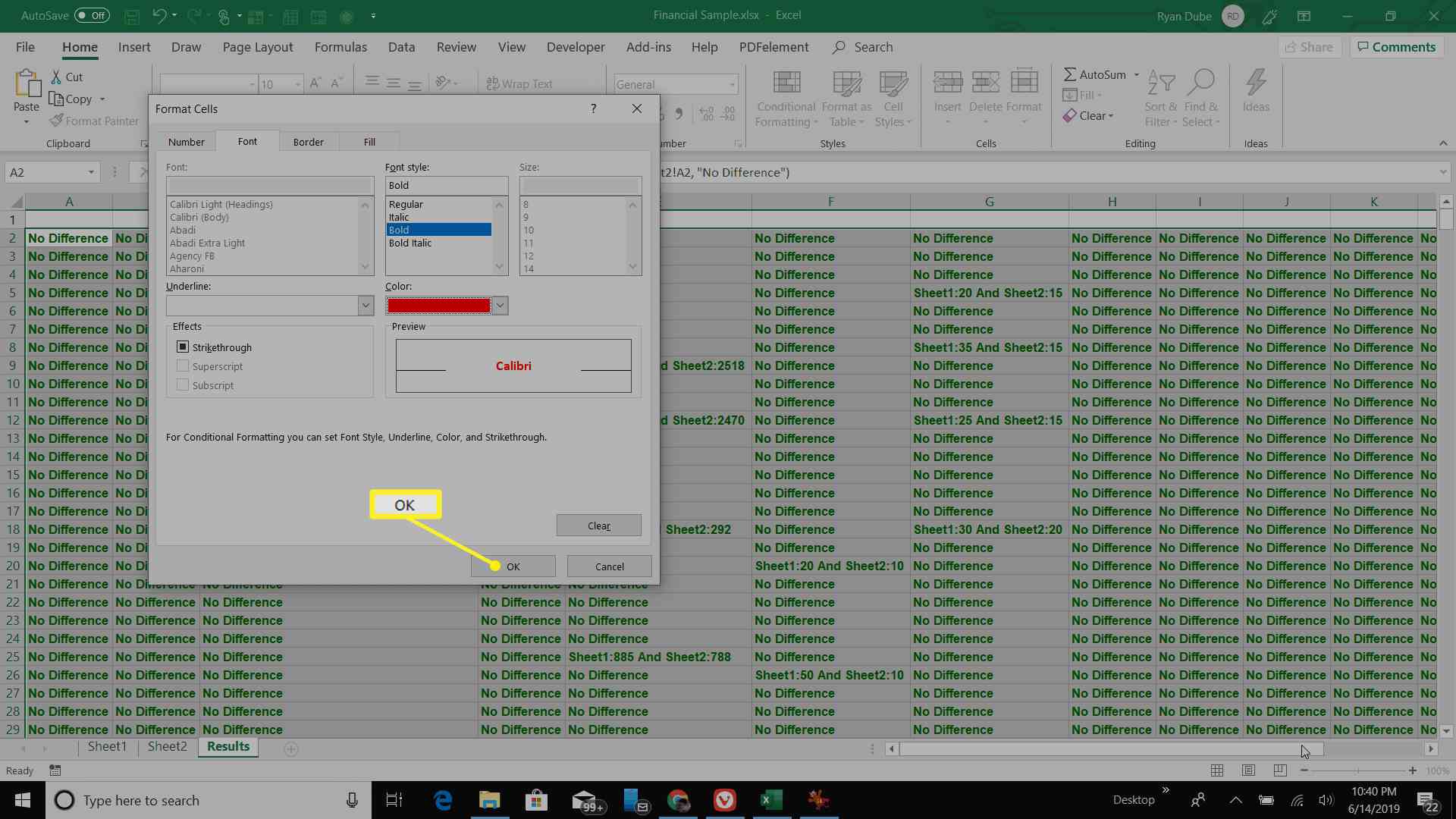
Task: Click the OK button to confirm
Action: point(513,566)
